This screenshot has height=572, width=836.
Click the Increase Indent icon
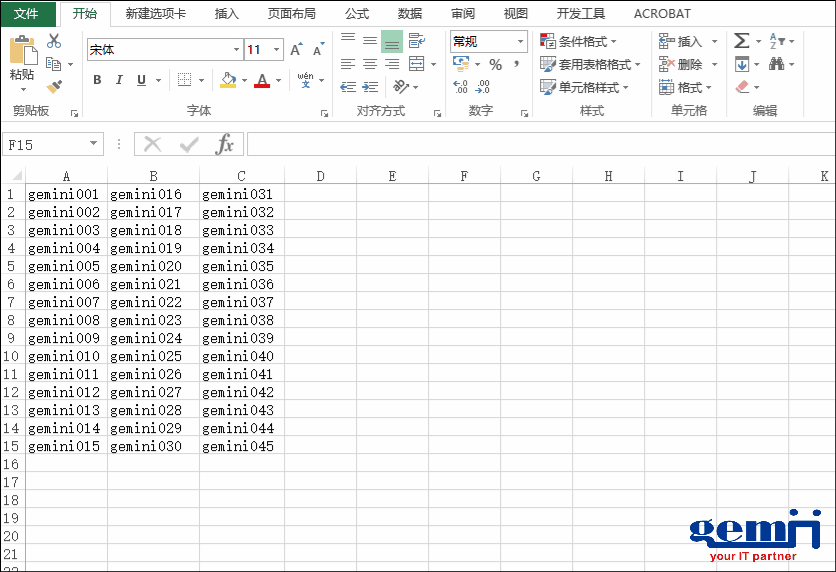(x=370, y=87)
